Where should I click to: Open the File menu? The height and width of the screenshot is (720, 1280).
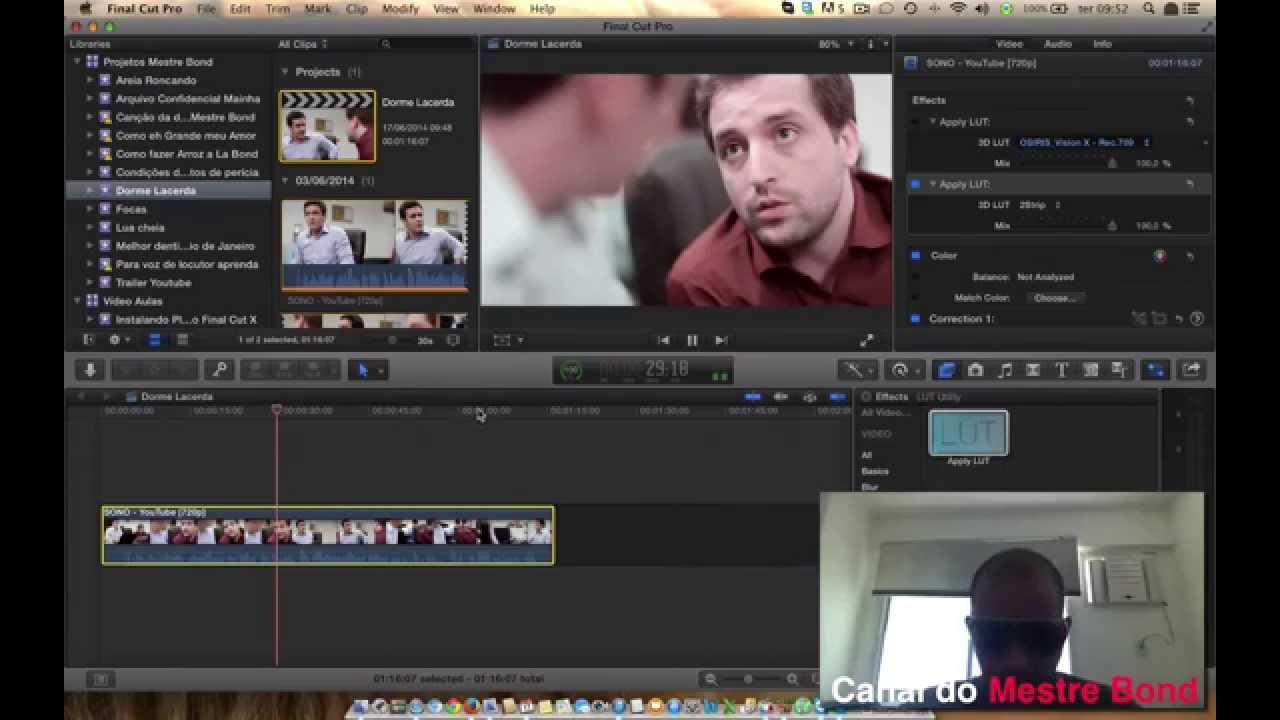point(206,9)
